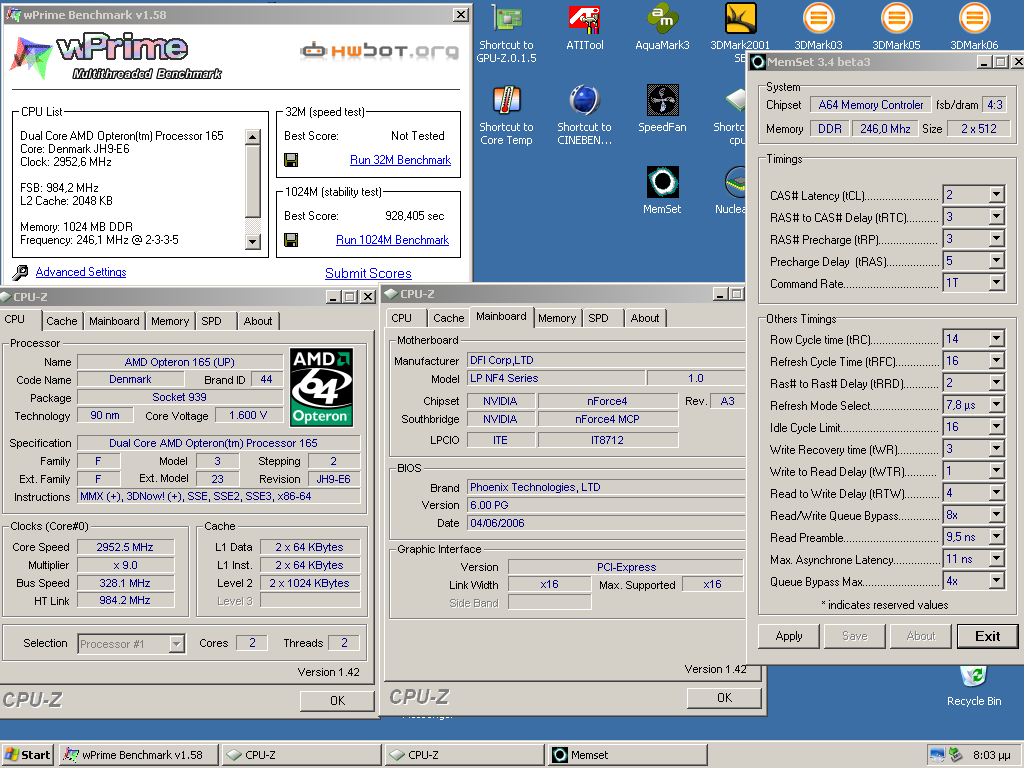Click the Windows Start button

(28, 755)
